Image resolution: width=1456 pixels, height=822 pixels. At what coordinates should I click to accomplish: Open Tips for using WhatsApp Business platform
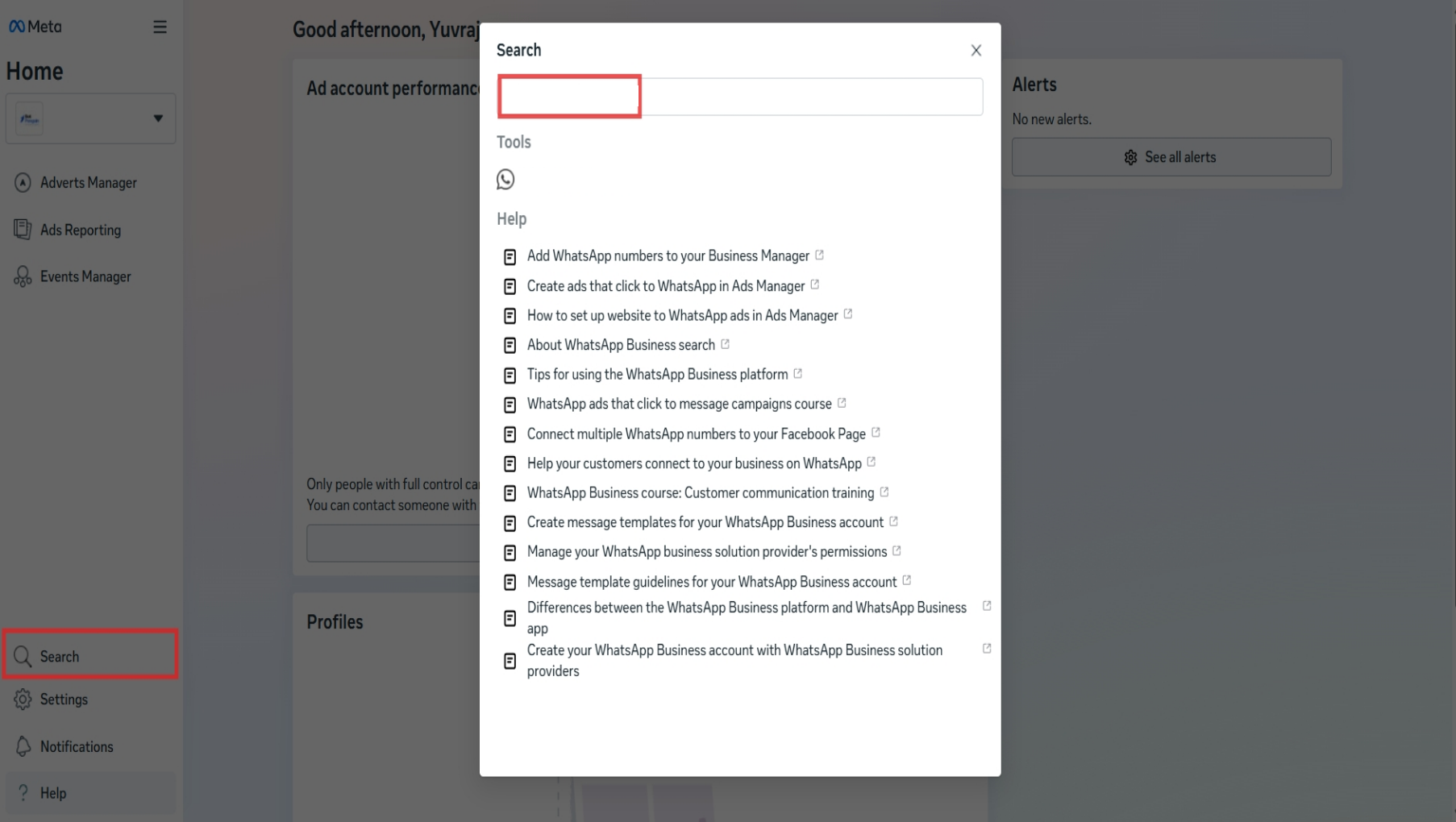click(657, 375)
